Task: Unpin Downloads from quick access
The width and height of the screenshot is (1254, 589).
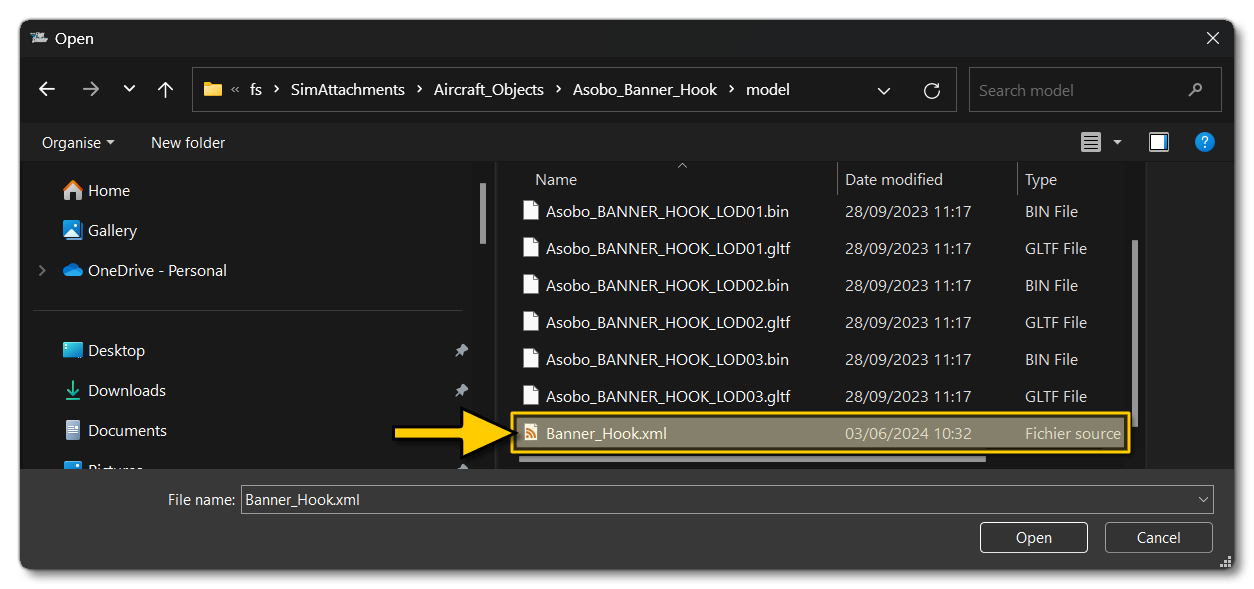Action: tap(461, 390)
